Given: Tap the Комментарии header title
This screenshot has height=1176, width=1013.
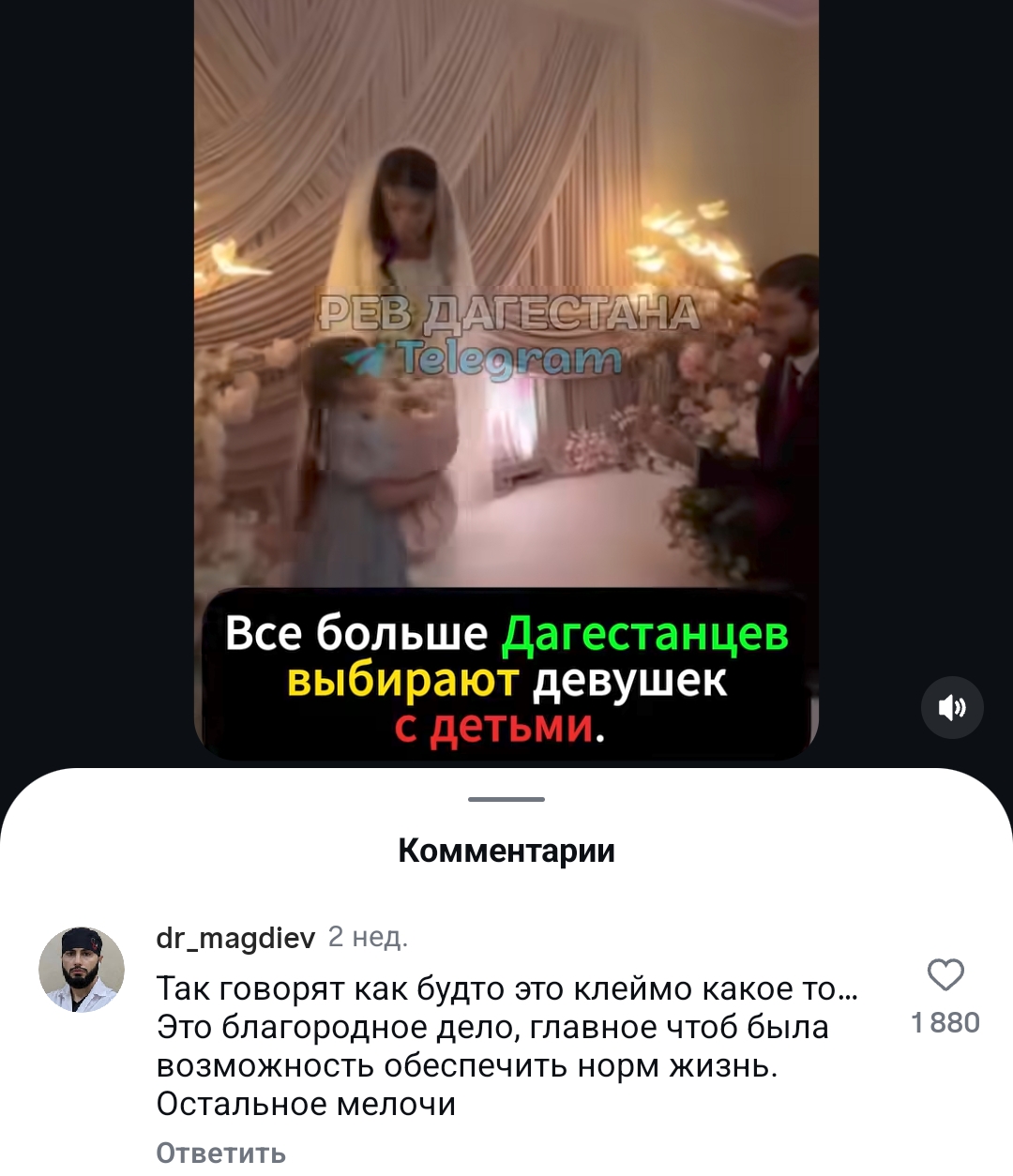Looking at the screenshot, I should pyautogui.click(x=506, y=851).
